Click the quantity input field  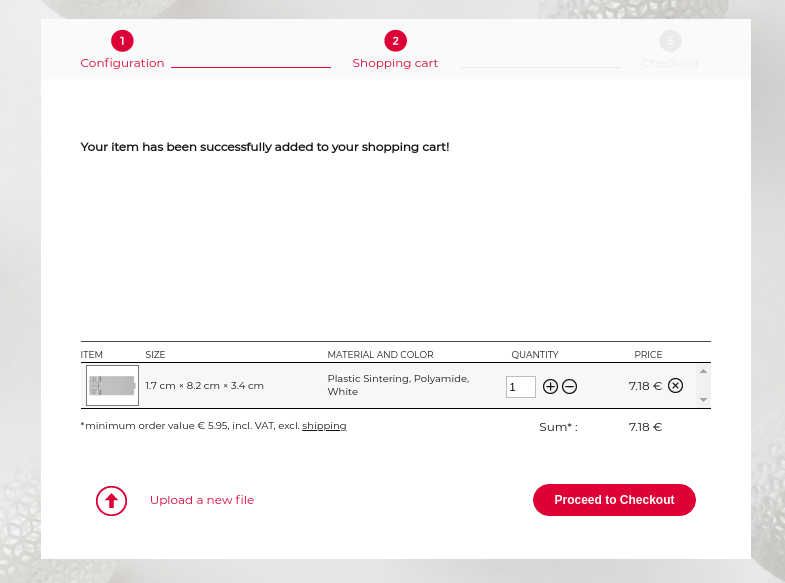[x=521, y=387]
